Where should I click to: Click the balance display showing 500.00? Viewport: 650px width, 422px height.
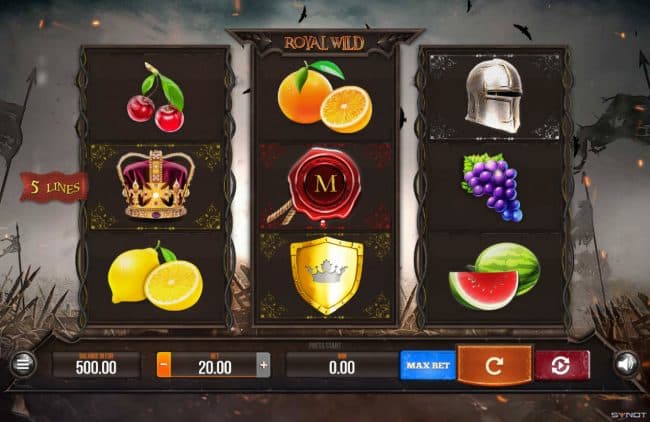point(96,365)
